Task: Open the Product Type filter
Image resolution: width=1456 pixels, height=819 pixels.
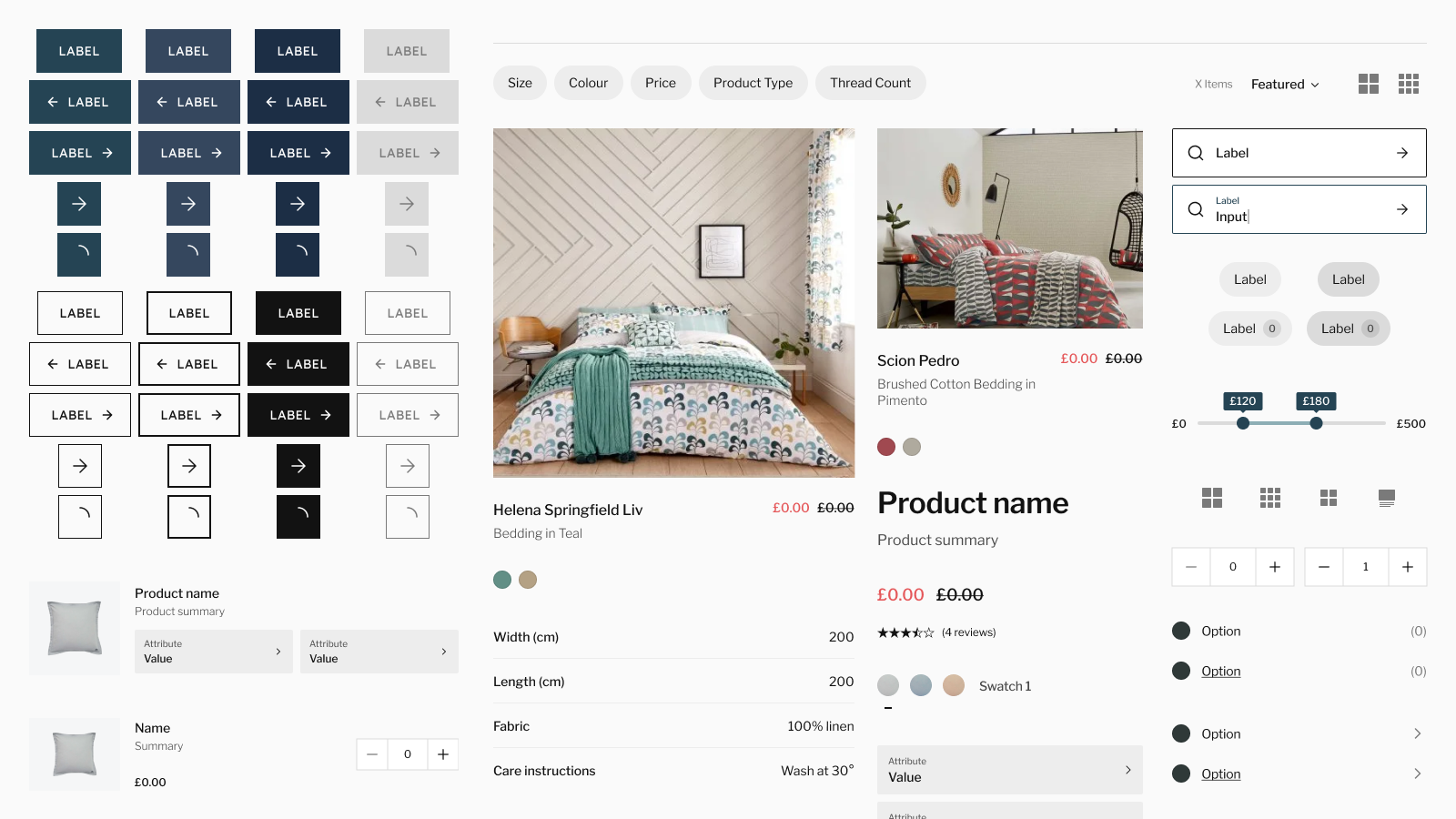Action: (x=753, y=83)
